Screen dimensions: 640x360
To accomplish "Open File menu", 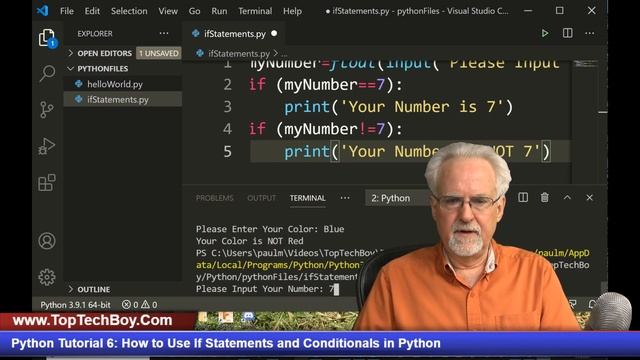I will point(67,11).
